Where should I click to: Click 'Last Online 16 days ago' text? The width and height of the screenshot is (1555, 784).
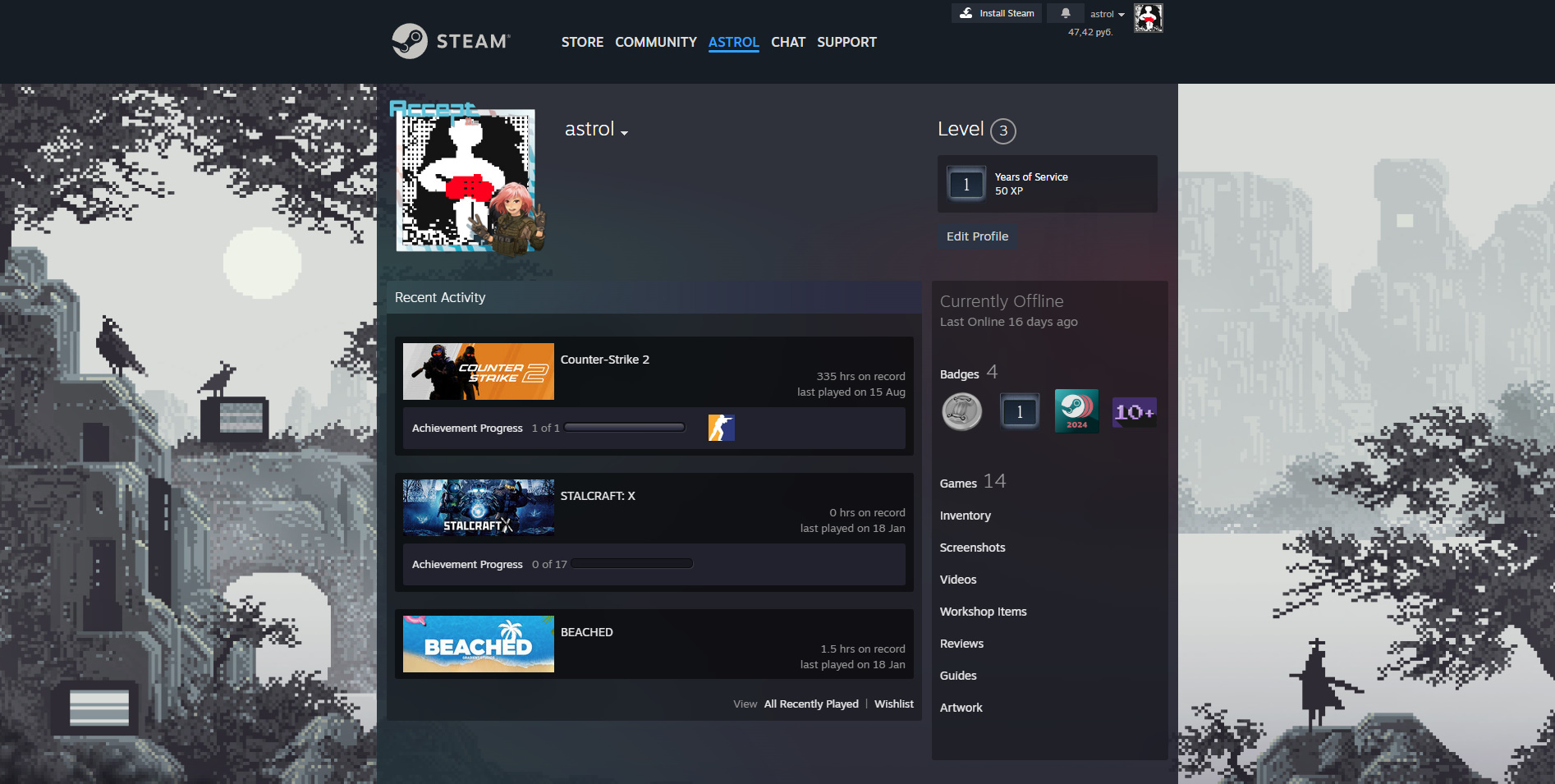click(1009, 322)
